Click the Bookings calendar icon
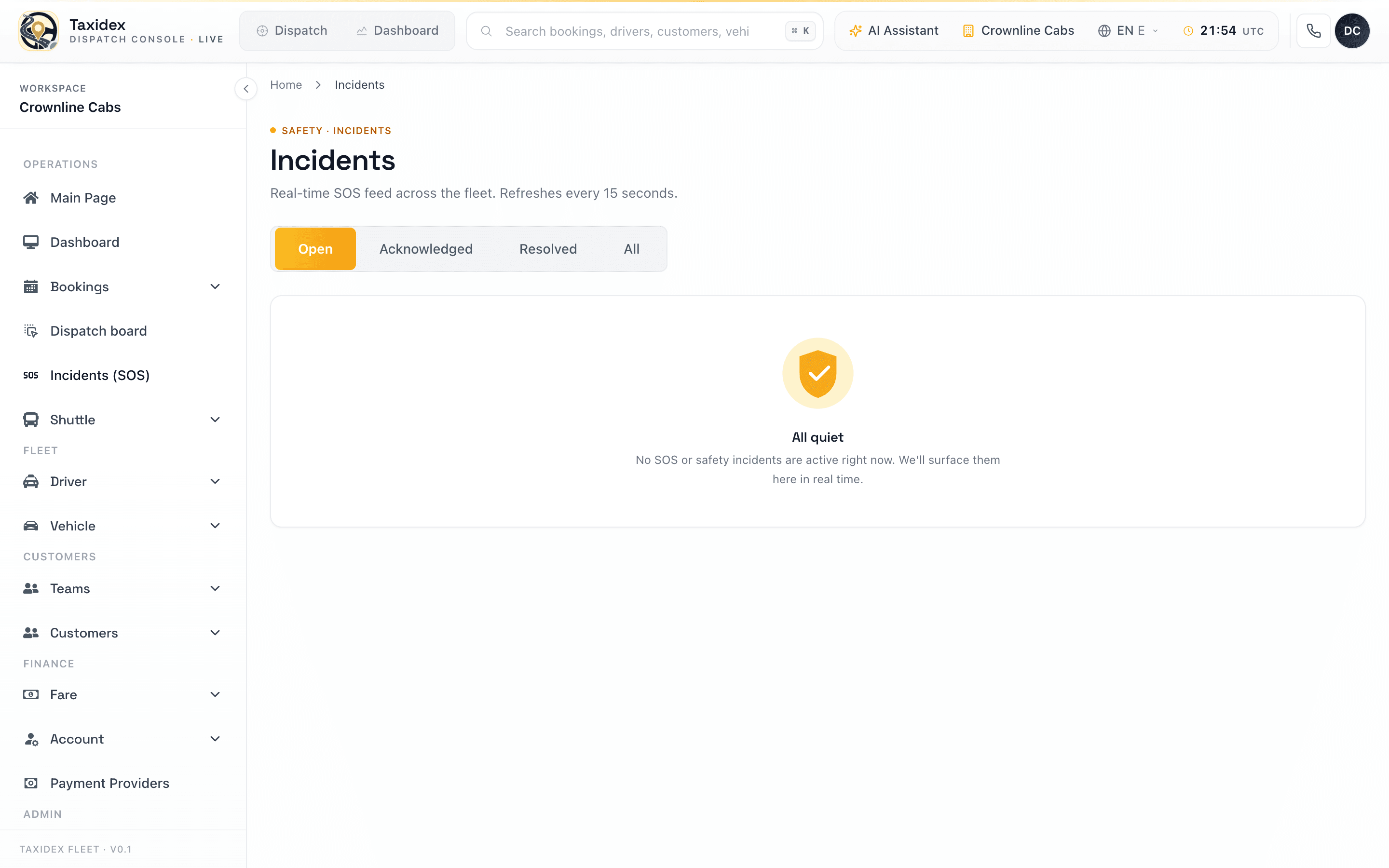Image resolution: width=1389 pixels, height=868 pixels. coord(31,286)
